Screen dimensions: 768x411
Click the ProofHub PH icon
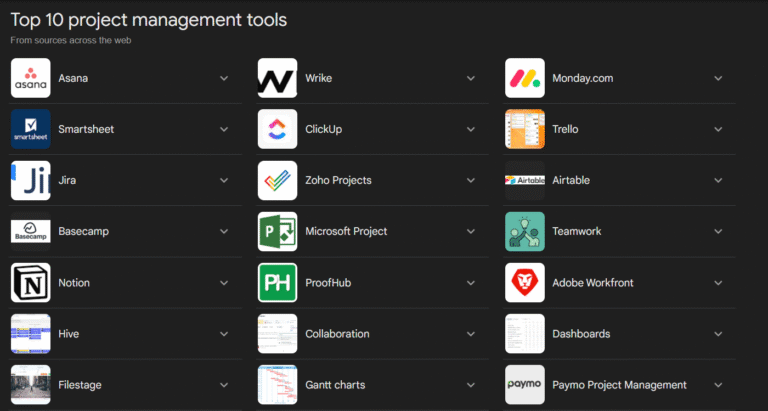click(x=277, y=283)
